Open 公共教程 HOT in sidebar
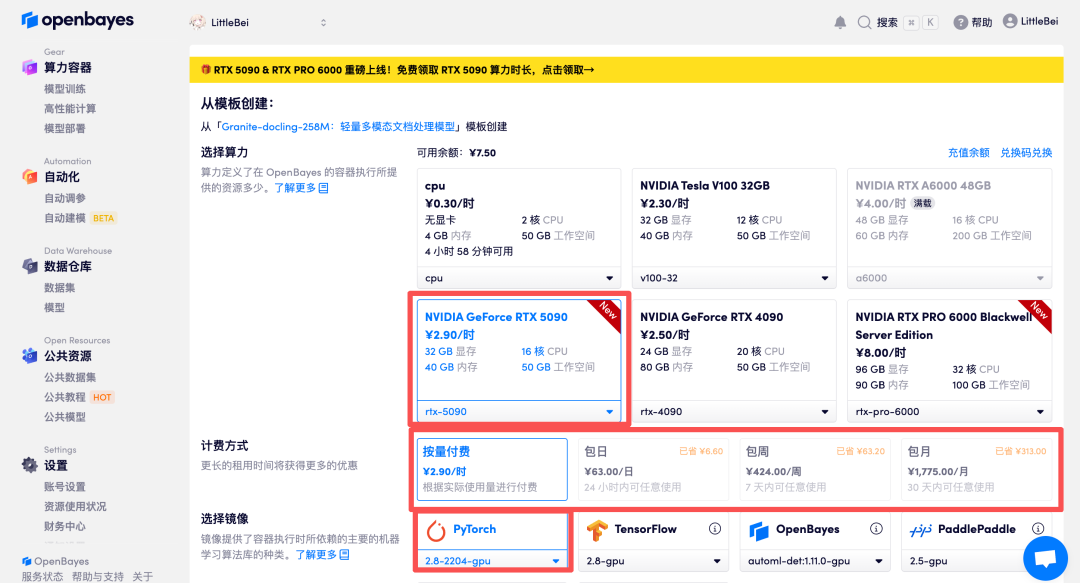1080x583 pixels. pos(79,397)
